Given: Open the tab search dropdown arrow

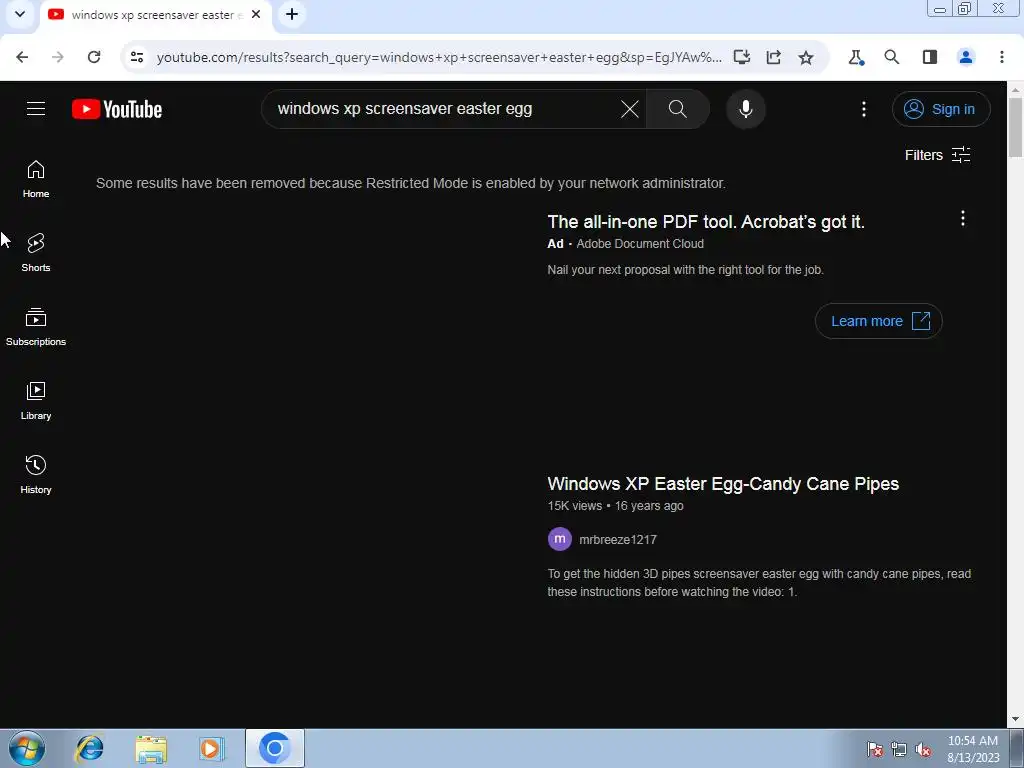Looking at the screenshot, I should 20,14.
